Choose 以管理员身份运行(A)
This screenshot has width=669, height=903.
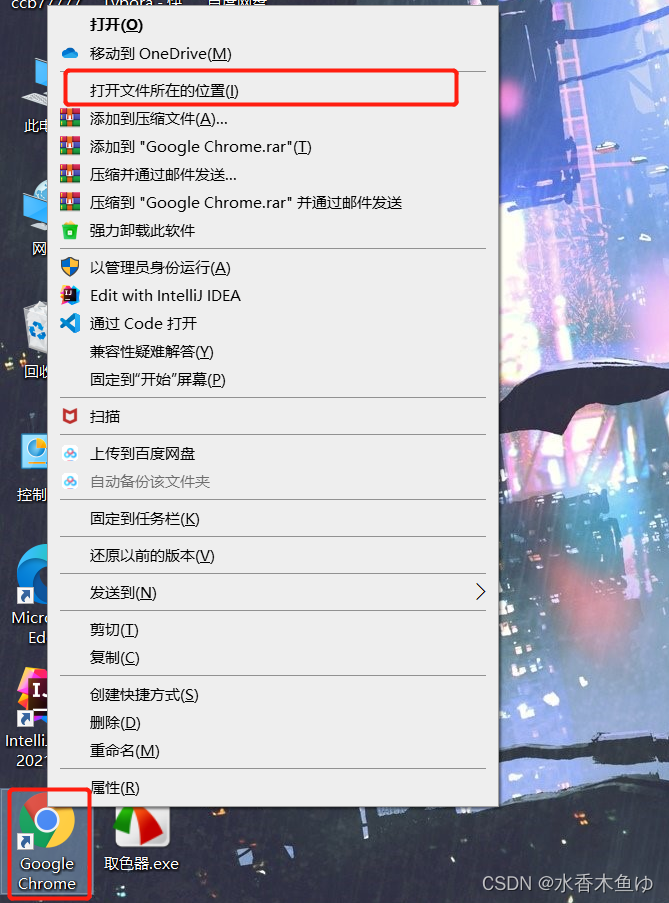(273, 267)
